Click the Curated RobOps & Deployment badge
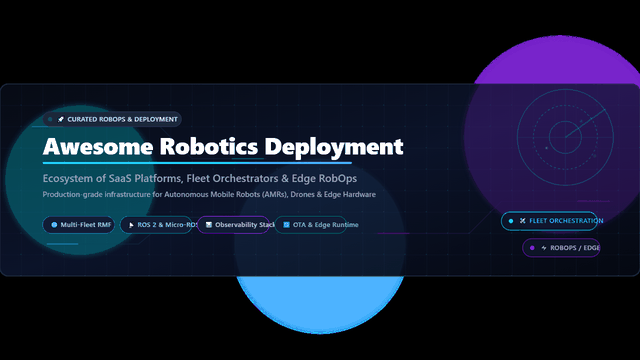This screenshot has width=640, height=360. point(112,119)
